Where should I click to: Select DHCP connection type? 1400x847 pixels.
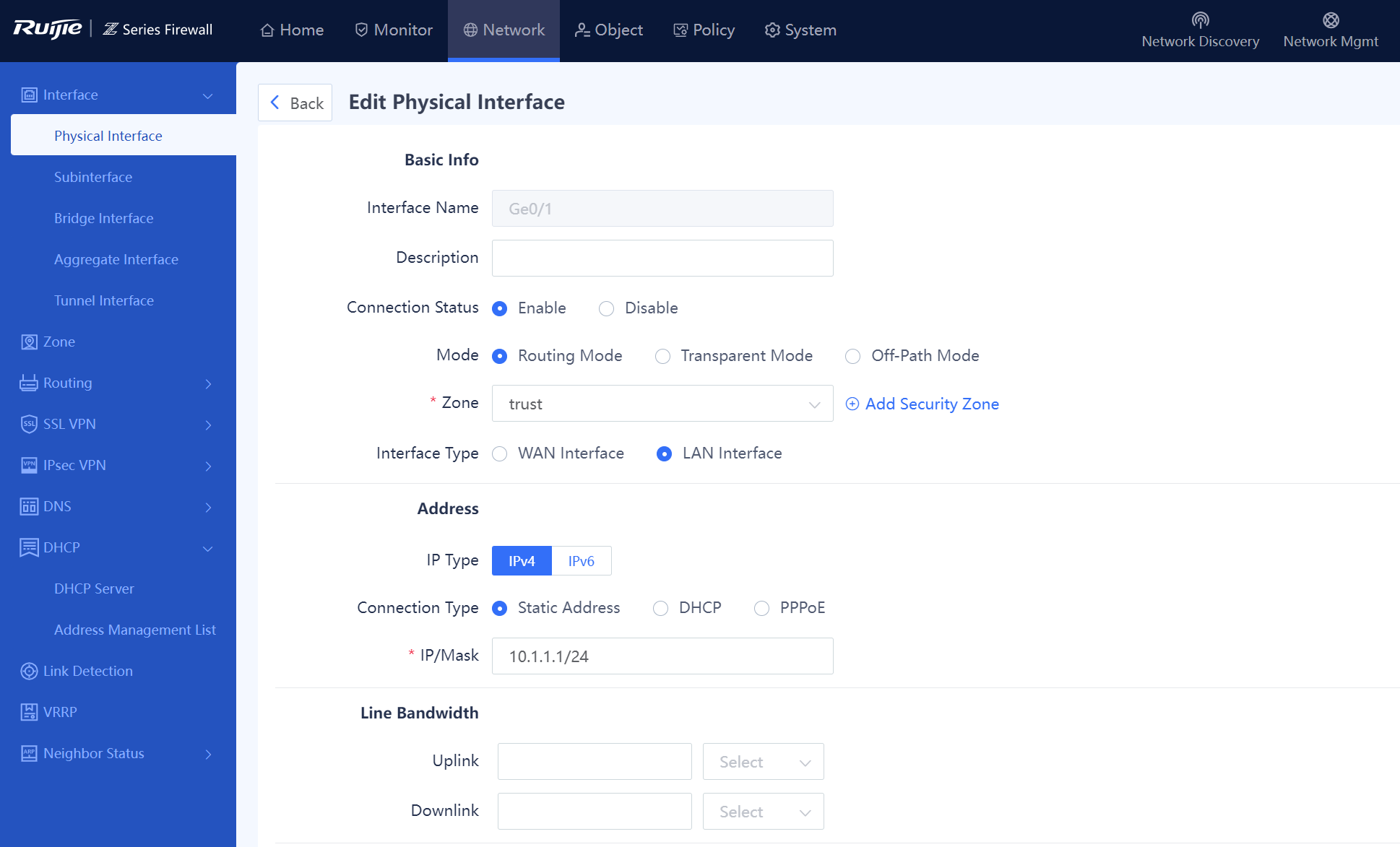point(660,608)
